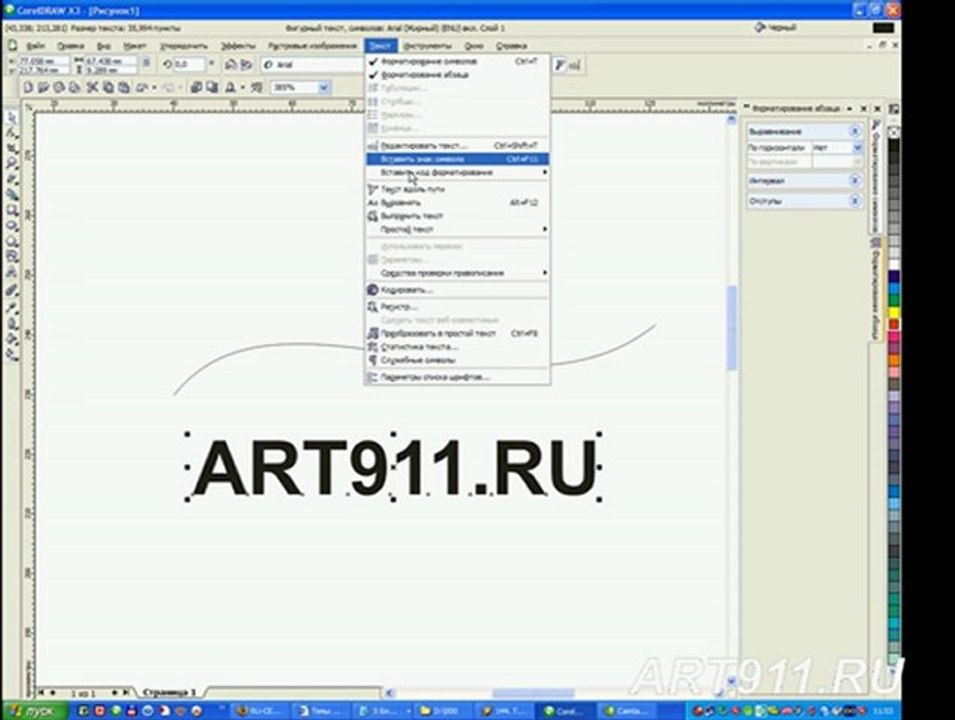
Task: Uncheck Форматирование абзаца in the Текст menu
Action: (457, 74)
